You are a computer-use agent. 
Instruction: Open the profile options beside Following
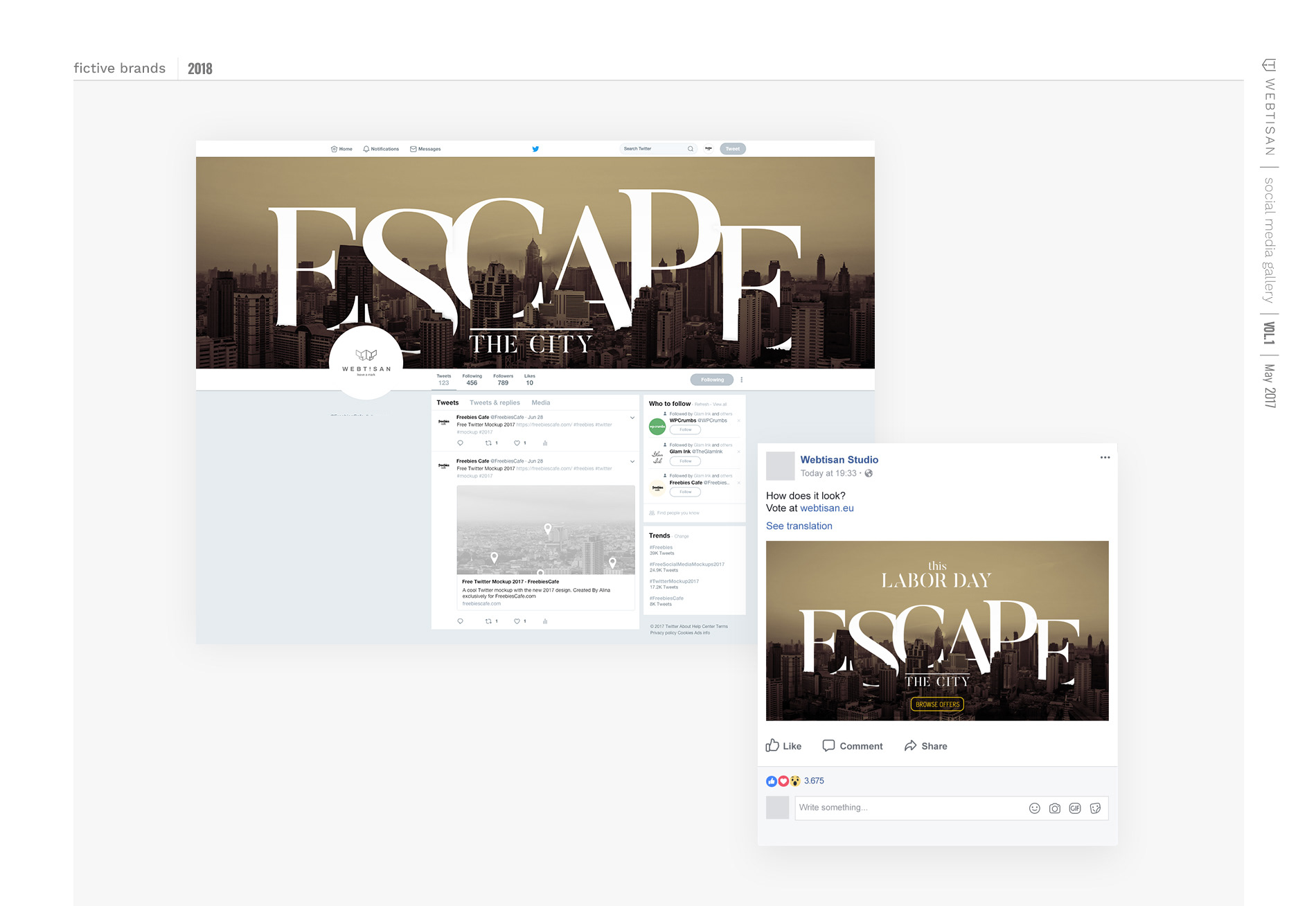741,380
